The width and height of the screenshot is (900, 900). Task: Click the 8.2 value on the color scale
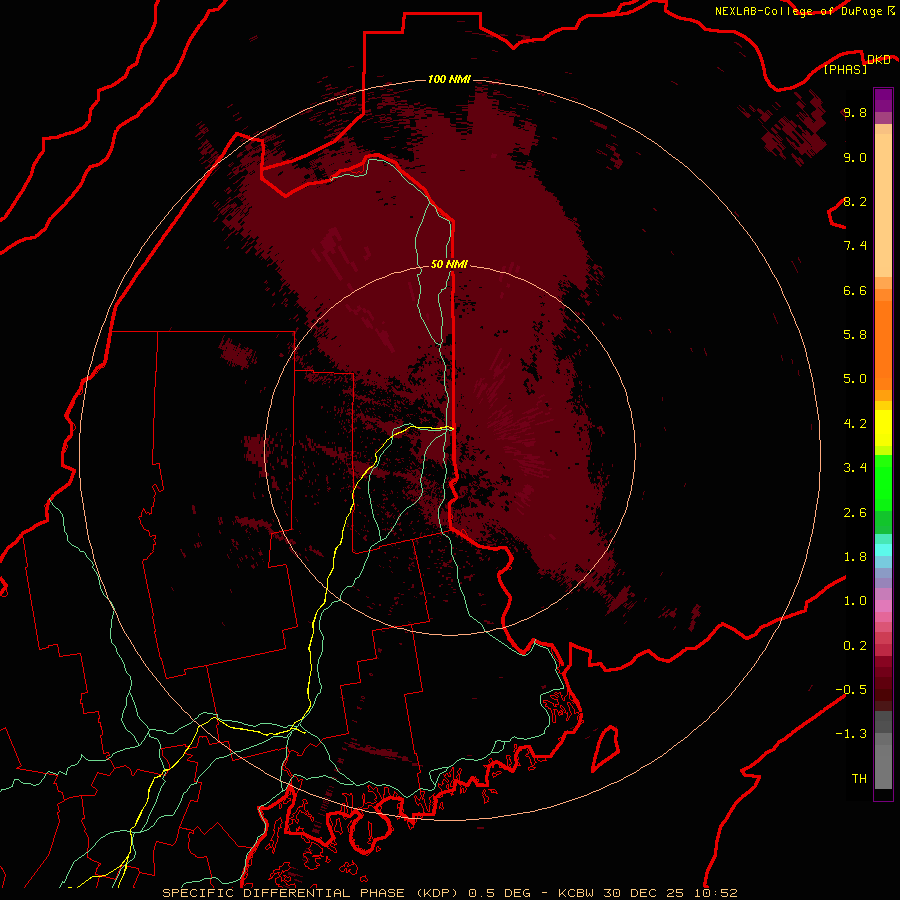tap(855, 201)
